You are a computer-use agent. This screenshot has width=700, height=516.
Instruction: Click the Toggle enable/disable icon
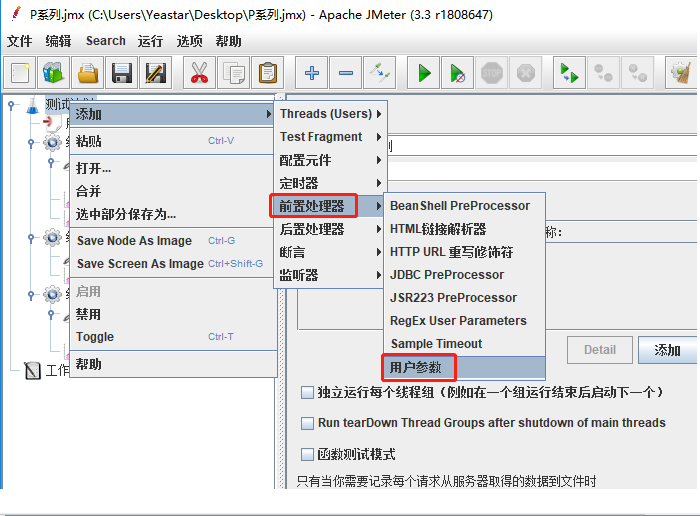pos(379,73)
